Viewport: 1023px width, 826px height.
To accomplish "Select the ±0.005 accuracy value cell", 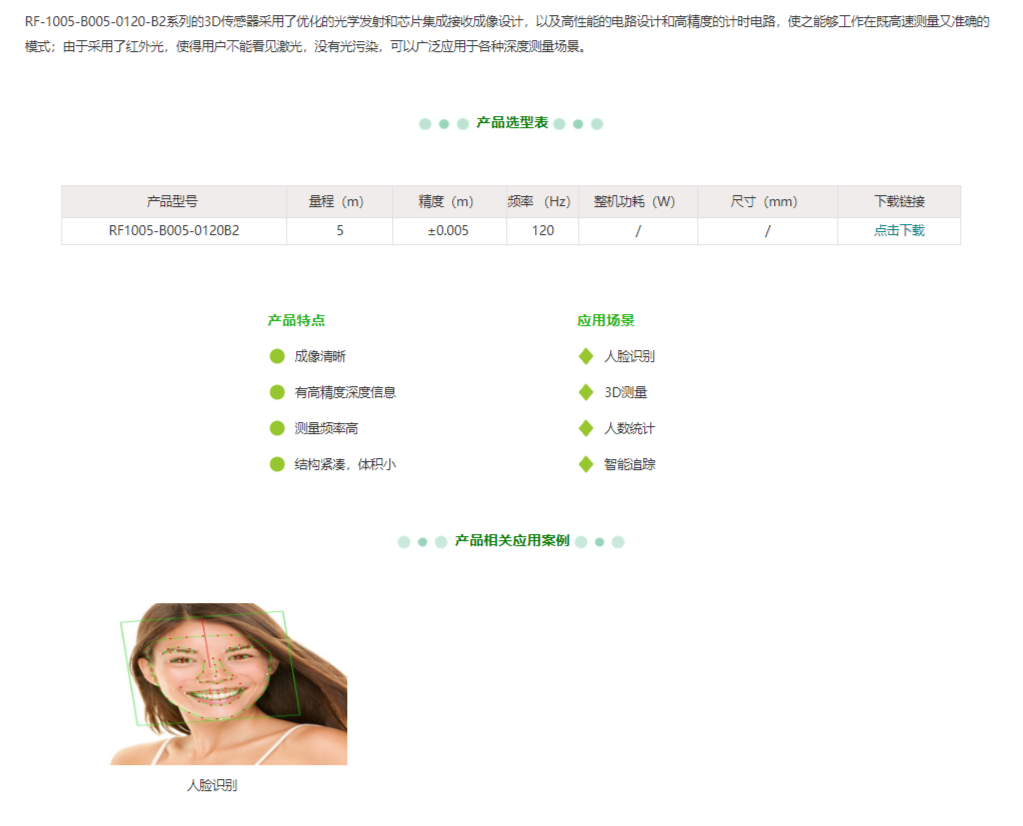I will [x=448, y=231].
